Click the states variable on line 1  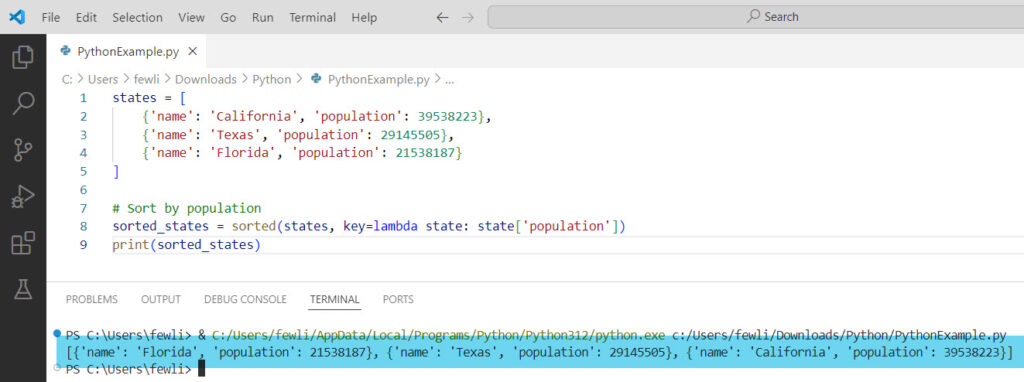pyautogui.click(x=135, y=98)
